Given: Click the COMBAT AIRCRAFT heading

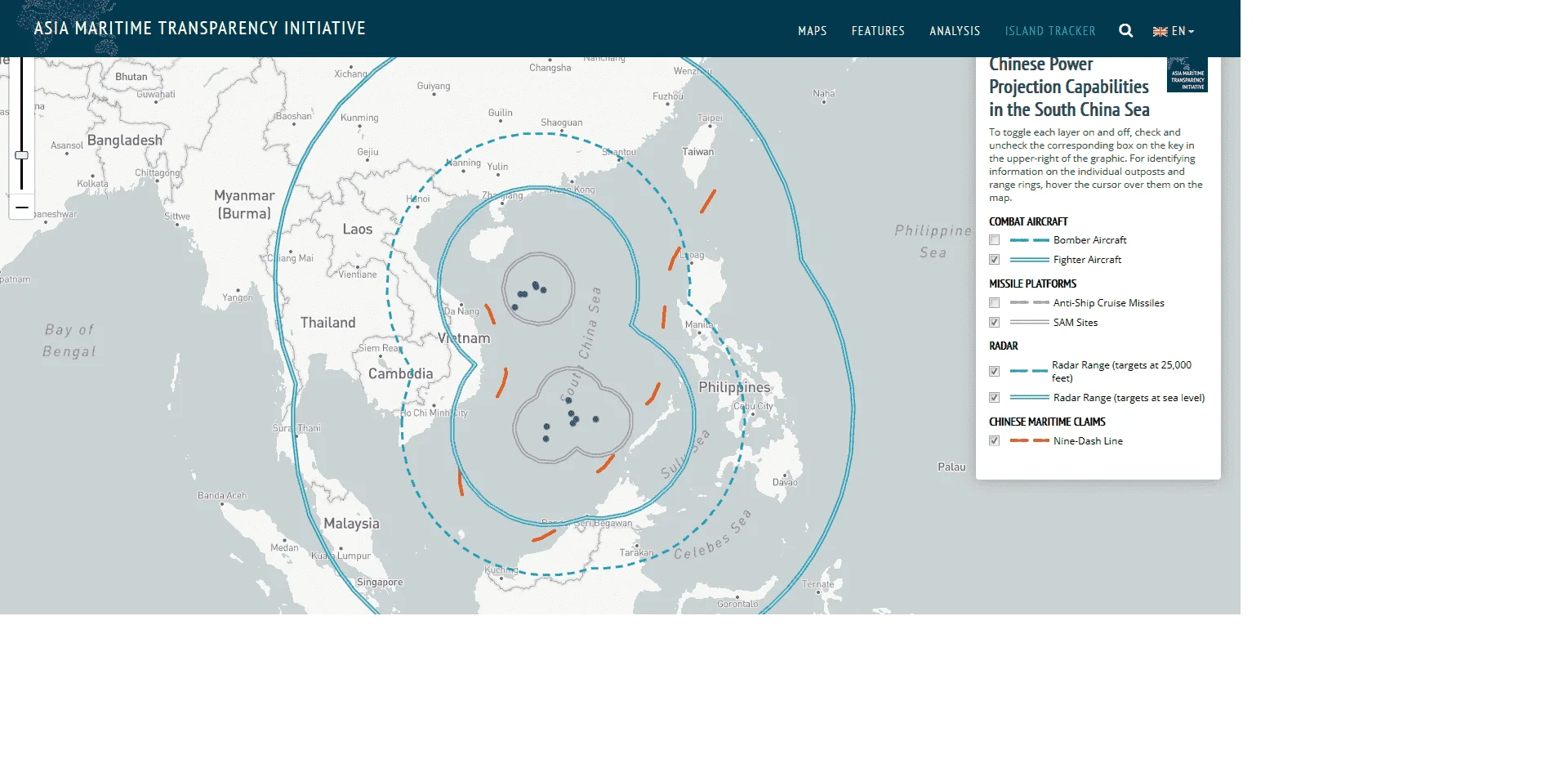Looking at the screenshot, I should pyautogui.click(x=1028, y=222).
